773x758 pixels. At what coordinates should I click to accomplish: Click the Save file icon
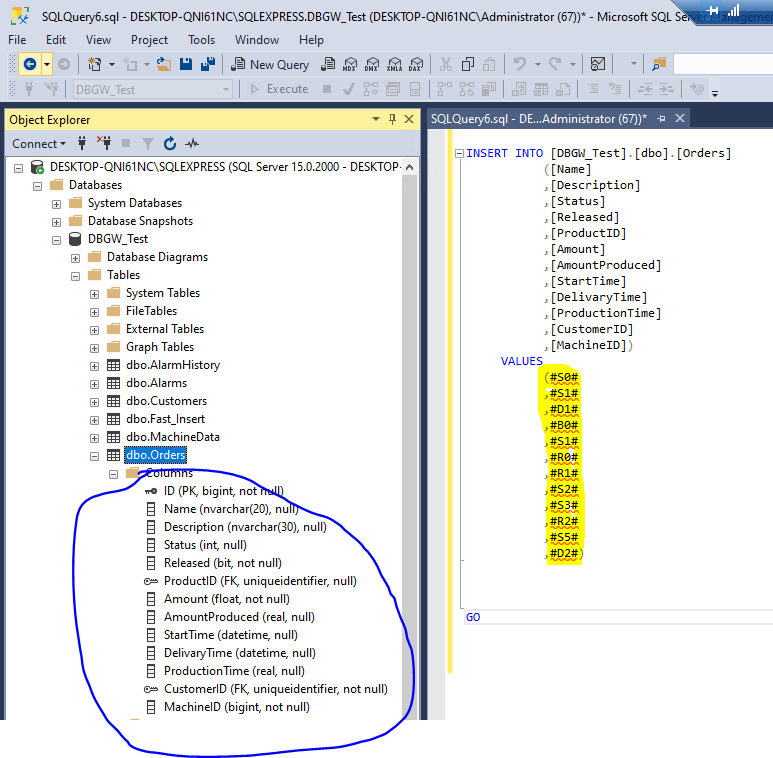point(186,64)
